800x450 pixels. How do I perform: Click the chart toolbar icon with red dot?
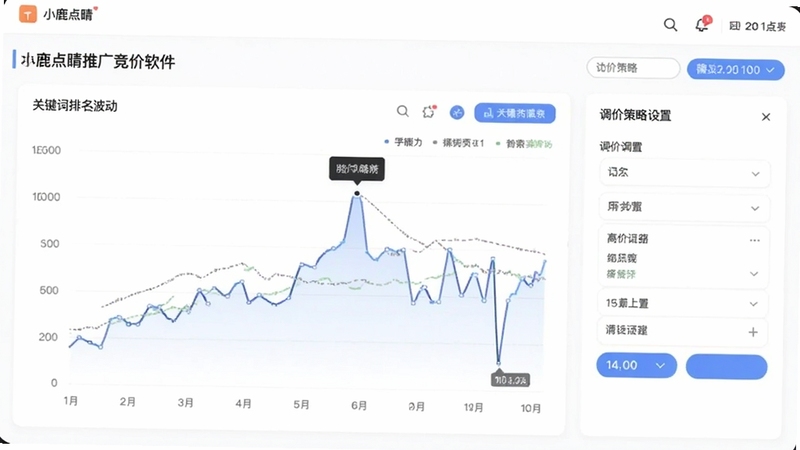429,111
